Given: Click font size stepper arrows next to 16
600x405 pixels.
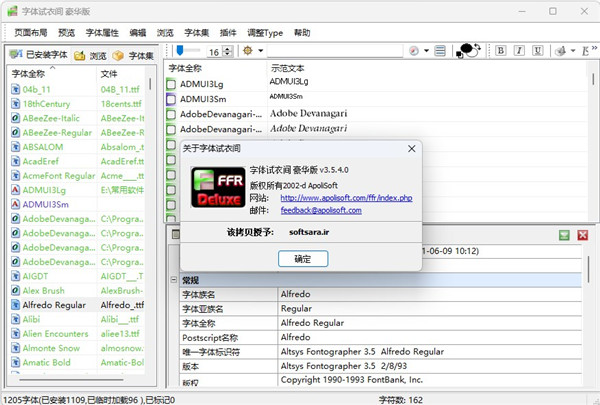Looking at the screenshot, I should pos(228,51).
